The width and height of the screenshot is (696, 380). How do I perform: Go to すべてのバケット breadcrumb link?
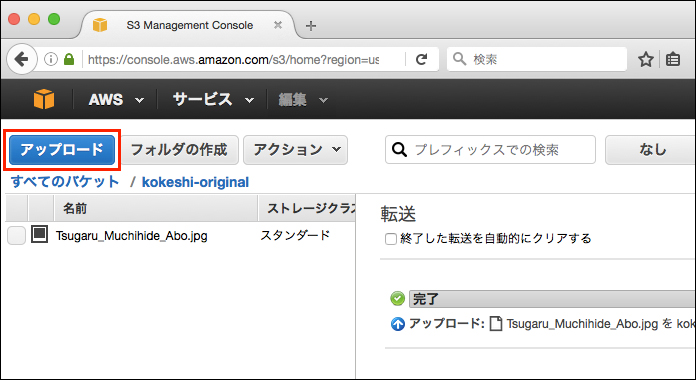tap(65, 182)
